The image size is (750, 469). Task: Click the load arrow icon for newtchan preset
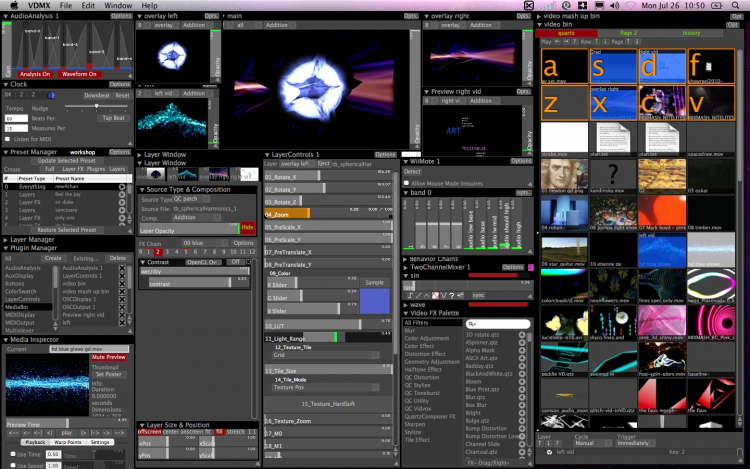(x=124, y=186)
